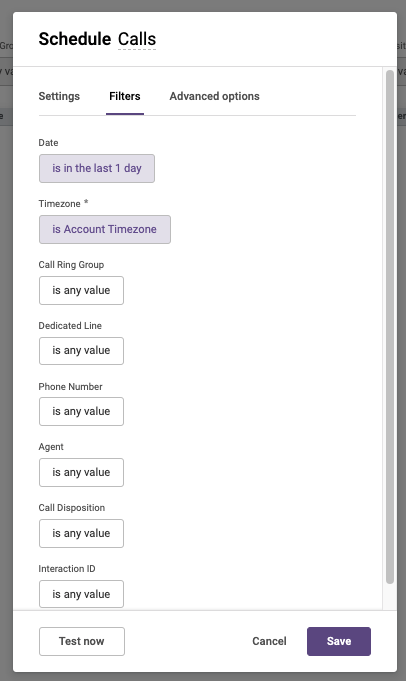The width and height of the screenshot is (406, 681).
Task: Click the dialog's vertical scrollbar
Action: pyautogui.click(x=390, y=327)
